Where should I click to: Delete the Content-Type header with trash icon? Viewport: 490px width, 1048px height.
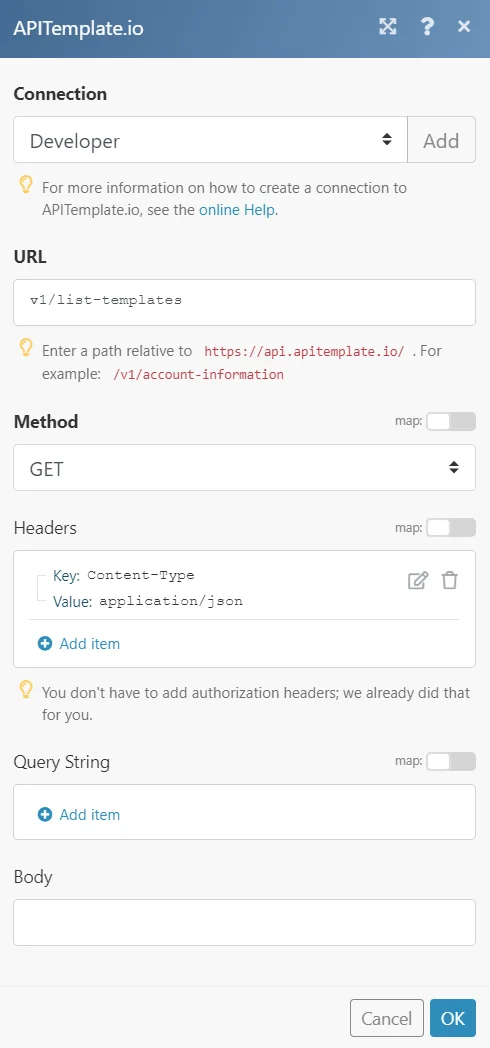450,581
